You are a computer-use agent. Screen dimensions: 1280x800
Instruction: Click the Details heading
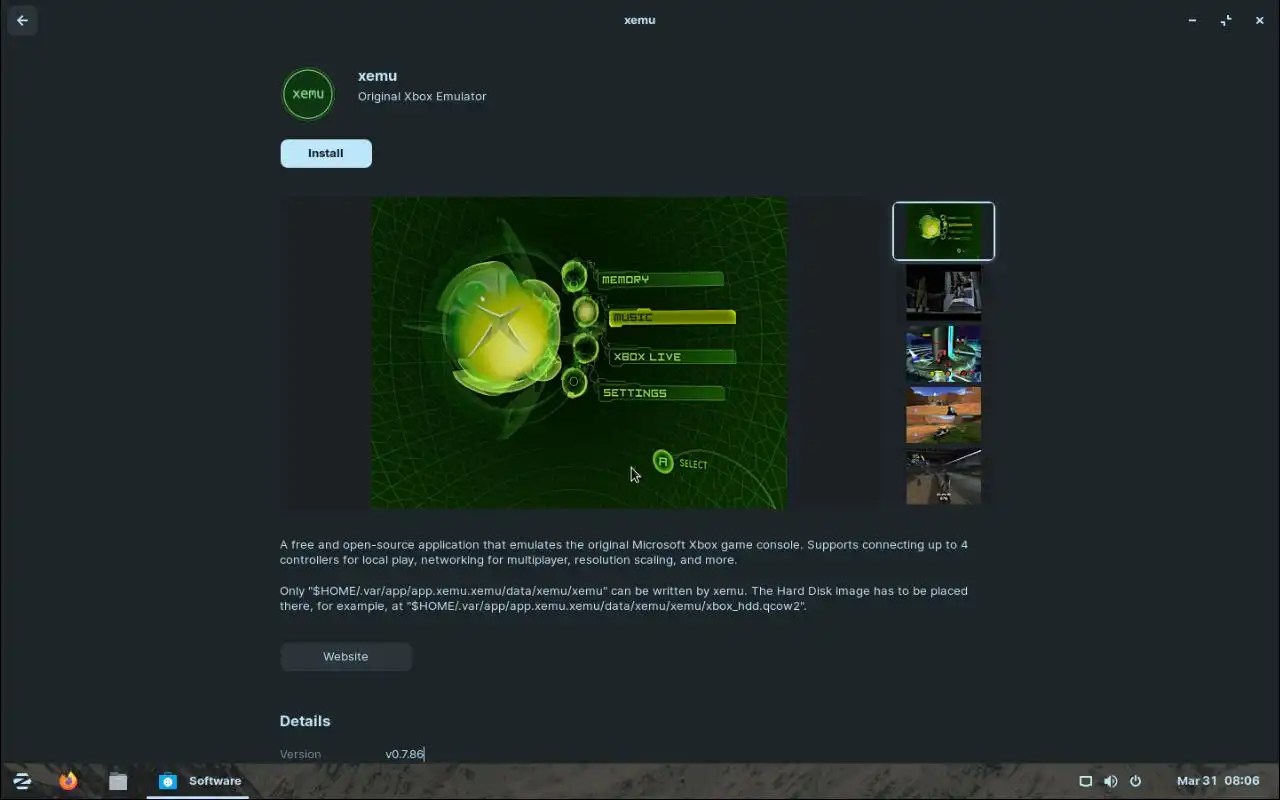[x=305, y=721]
